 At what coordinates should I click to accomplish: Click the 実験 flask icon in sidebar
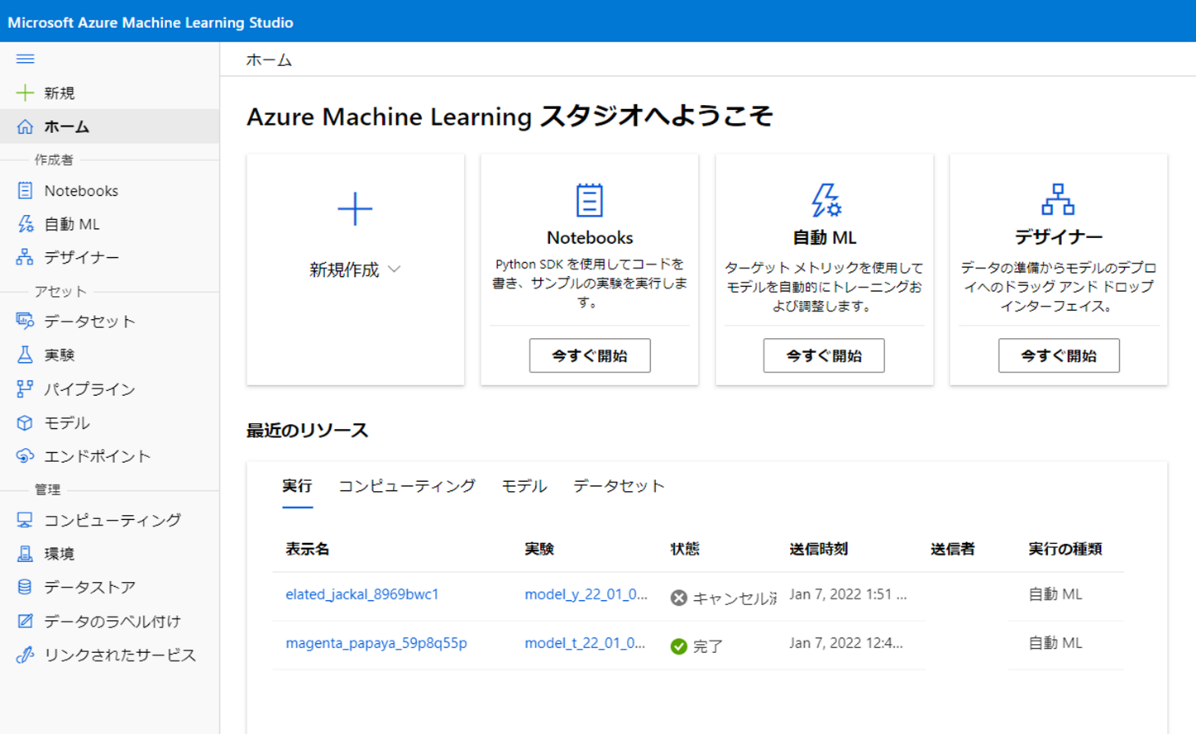pos(25,355)
